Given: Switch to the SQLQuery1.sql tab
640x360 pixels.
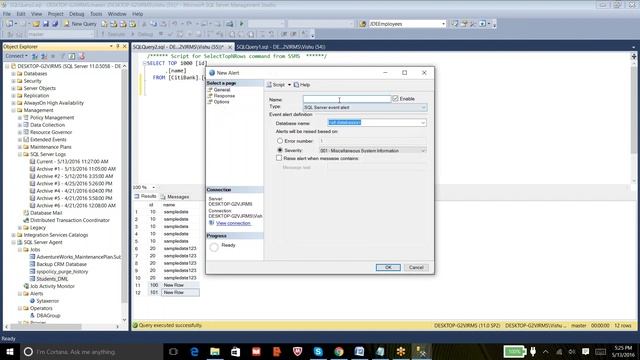Looking at the screenshot, I should click(x=281, y=47).
